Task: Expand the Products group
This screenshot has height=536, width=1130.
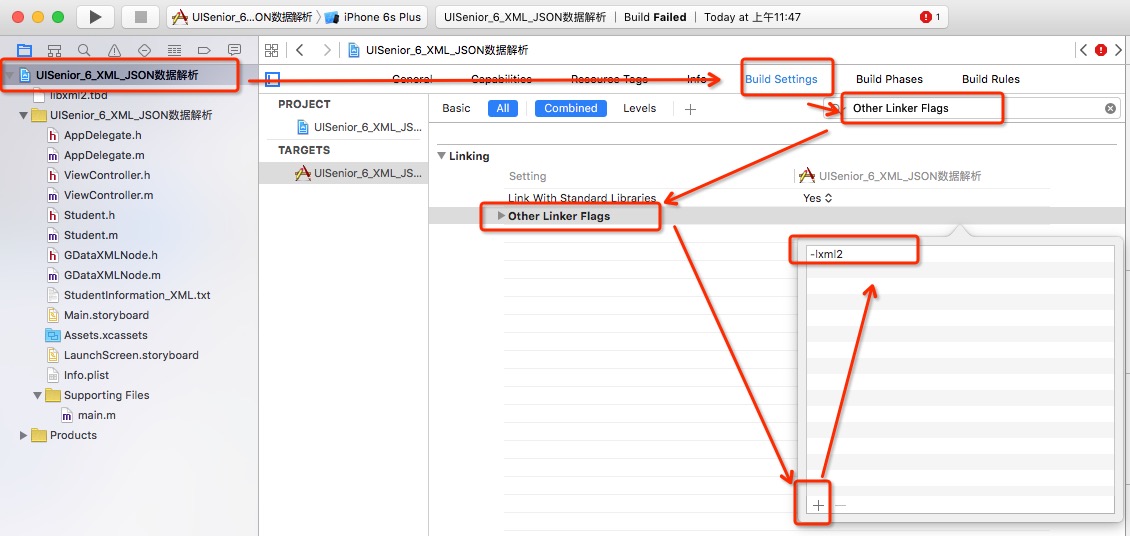Action: click(24, 435)
